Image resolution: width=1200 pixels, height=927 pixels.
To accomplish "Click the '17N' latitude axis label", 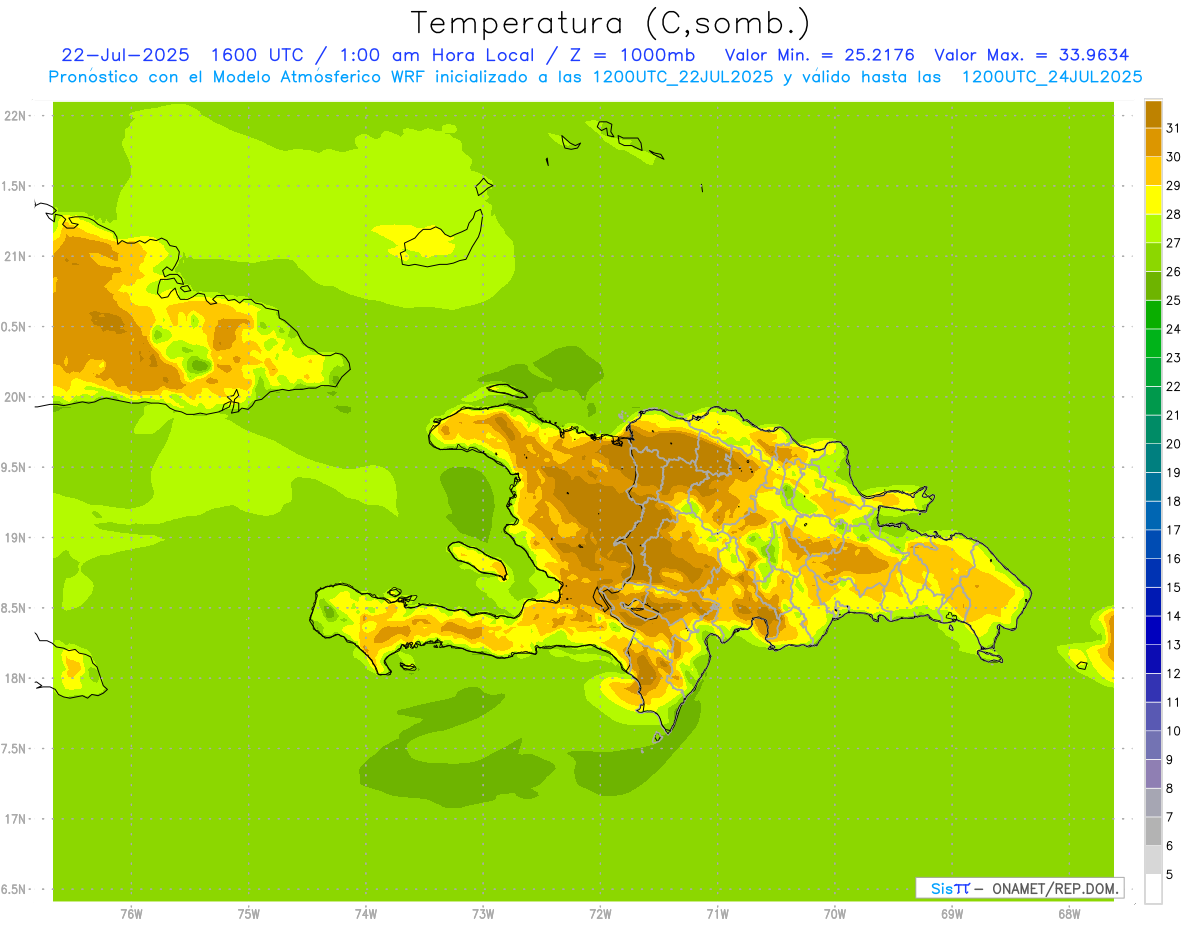I will (x=14, y=819).
